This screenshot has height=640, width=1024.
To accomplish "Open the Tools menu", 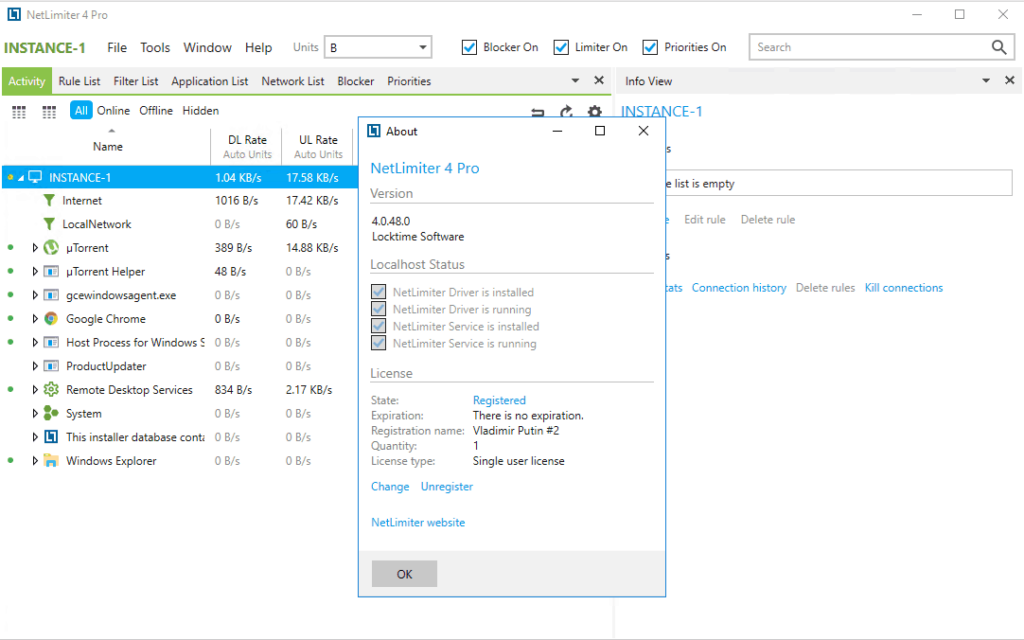I will tap(155, 47).
